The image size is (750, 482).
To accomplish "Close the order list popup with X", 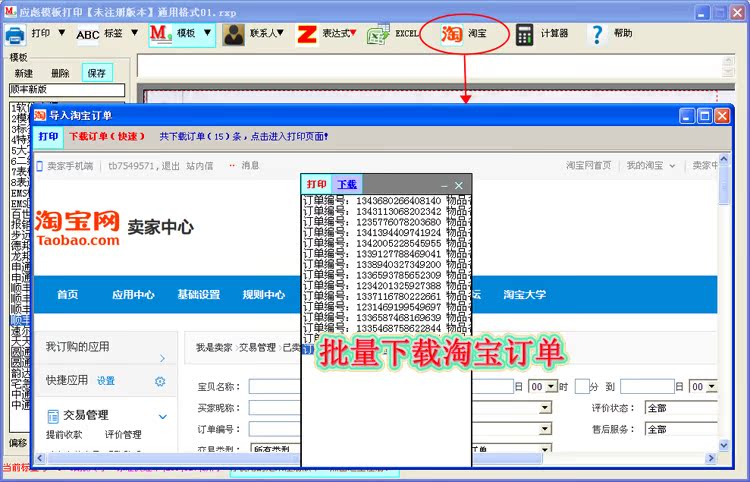I will point(459,186).
